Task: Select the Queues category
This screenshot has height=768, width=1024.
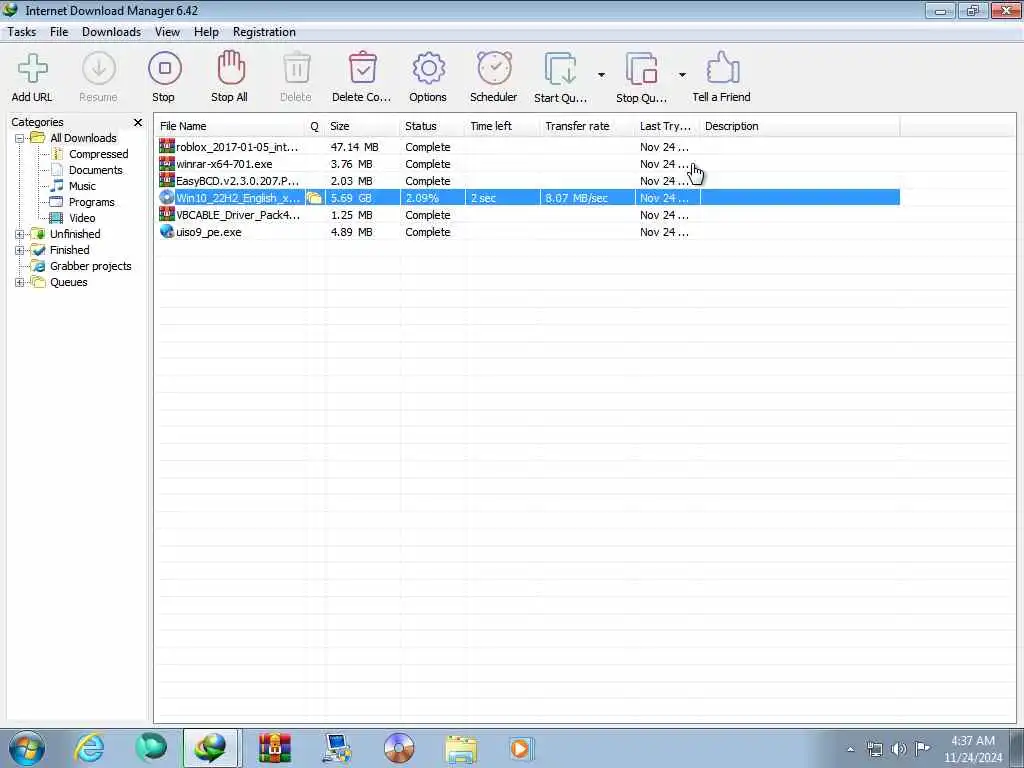Action: (x=69, y=282)
